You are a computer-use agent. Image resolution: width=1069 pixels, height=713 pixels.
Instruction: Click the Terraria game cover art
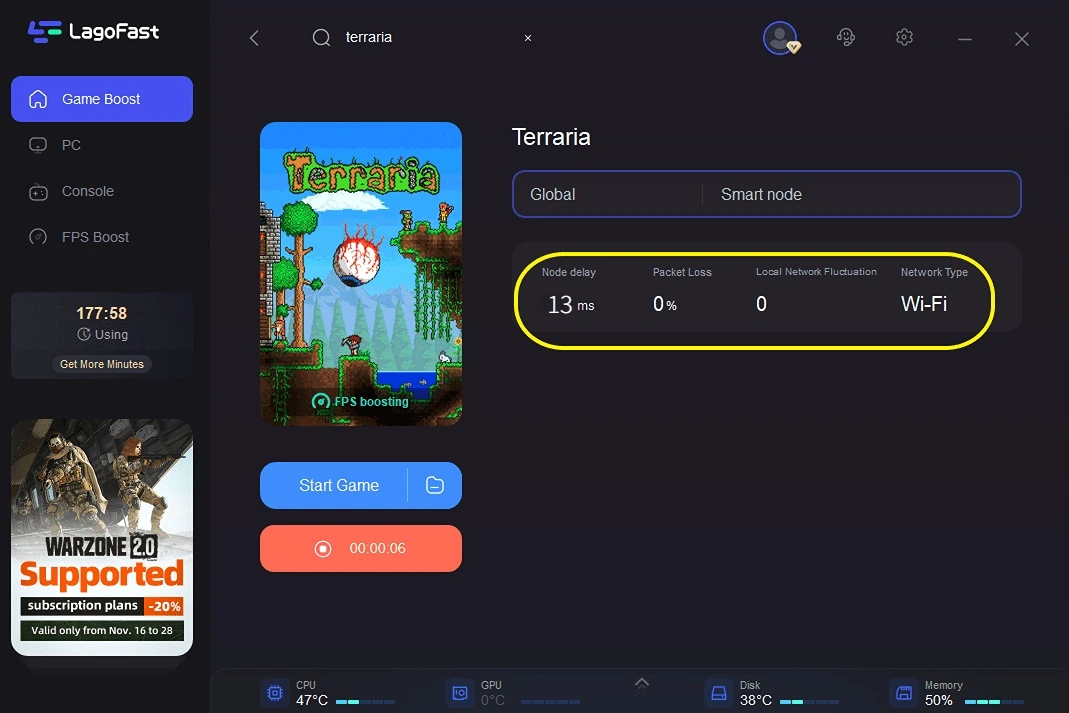(x=361, y=274)
